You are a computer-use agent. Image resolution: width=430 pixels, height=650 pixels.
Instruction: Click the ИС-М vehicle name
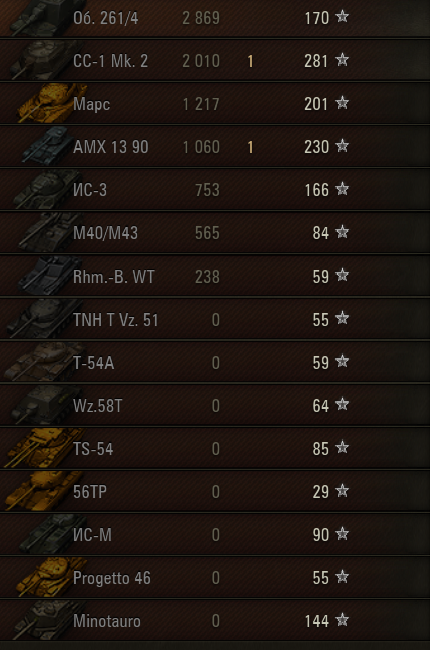pyautogui.click(x=92, y=535)
